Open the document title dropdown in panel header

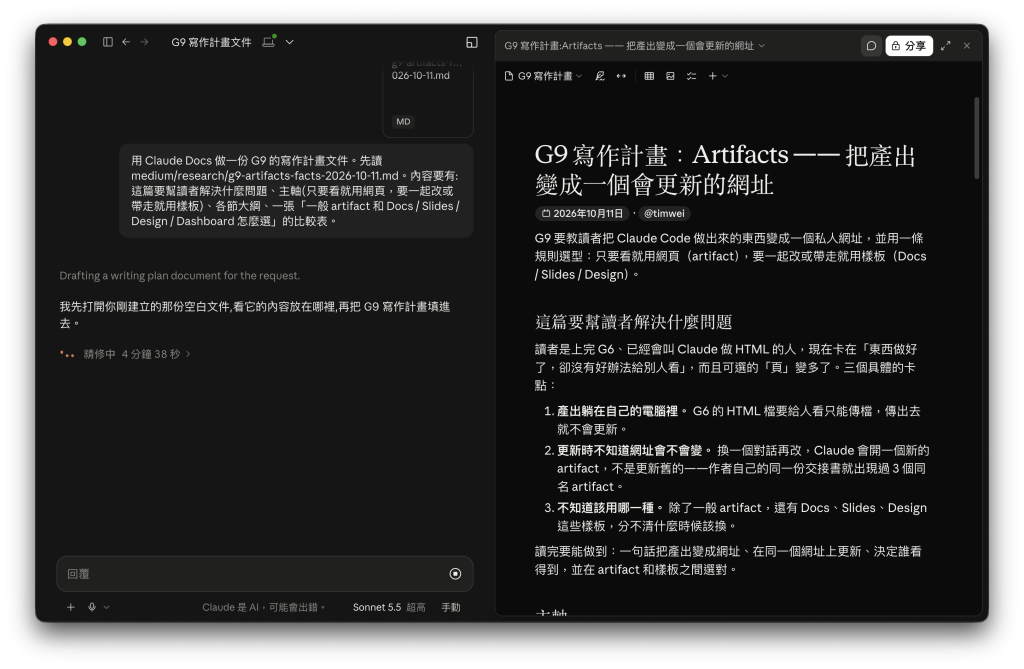click(x=761, y=46)
